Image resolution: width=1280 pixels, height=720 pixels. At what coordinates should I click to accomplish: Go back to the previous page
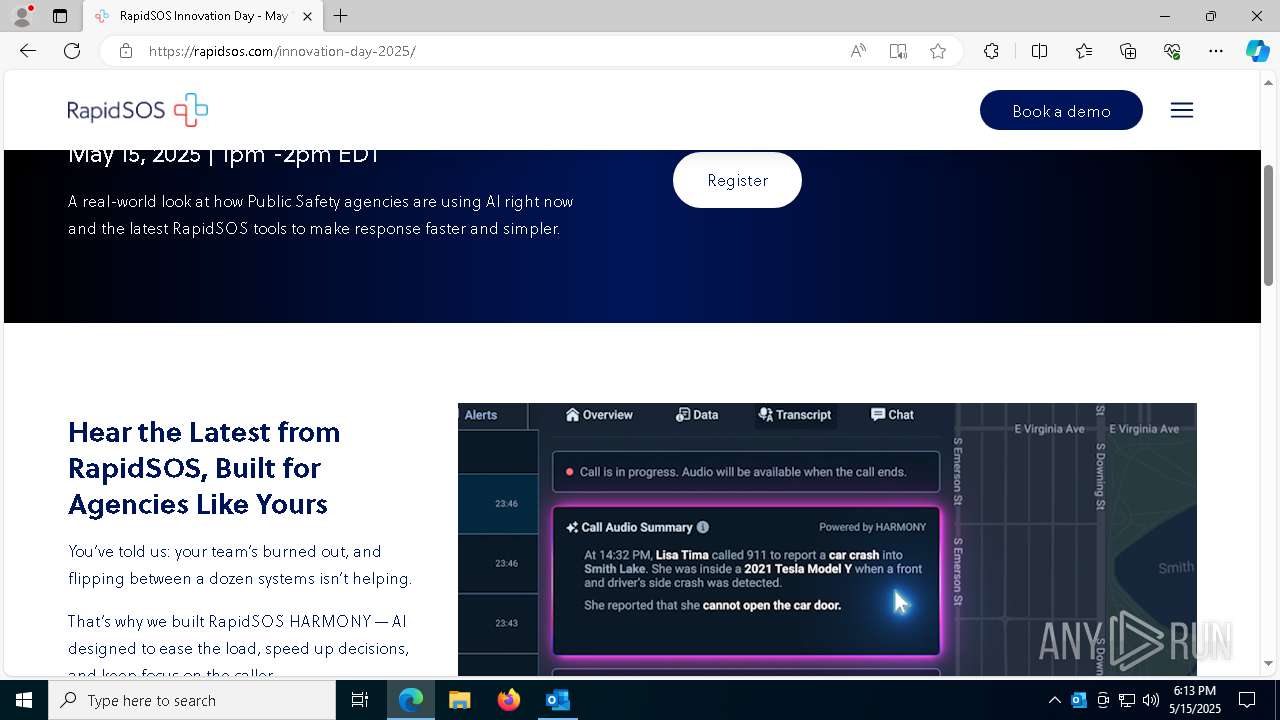(28, 51)
